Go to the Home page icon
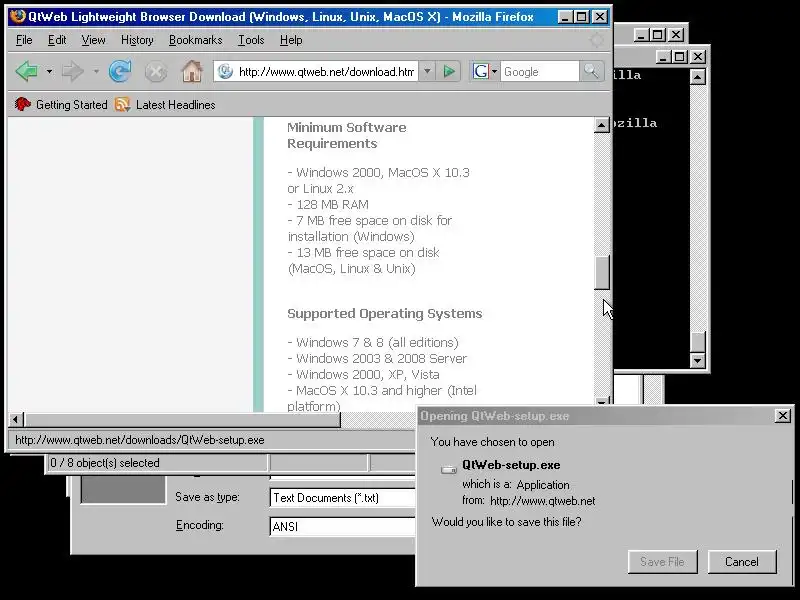The image size is (800, 600). (x=192, y=71)
